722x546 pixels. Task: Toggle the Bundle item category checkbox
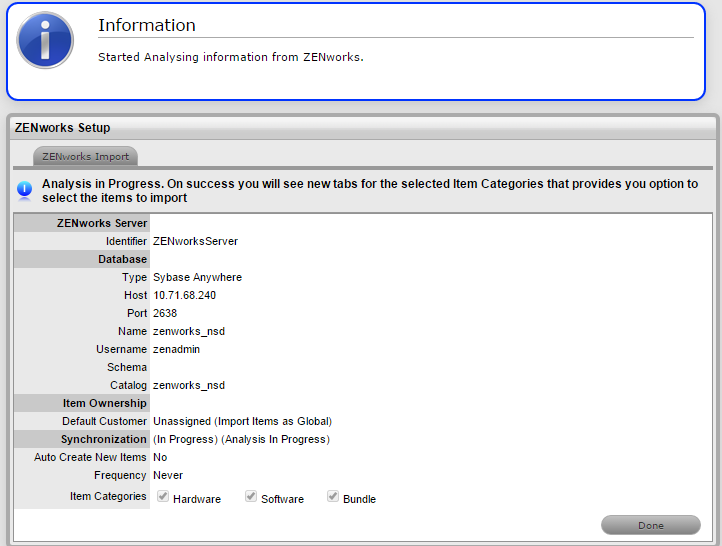(332, 496)
